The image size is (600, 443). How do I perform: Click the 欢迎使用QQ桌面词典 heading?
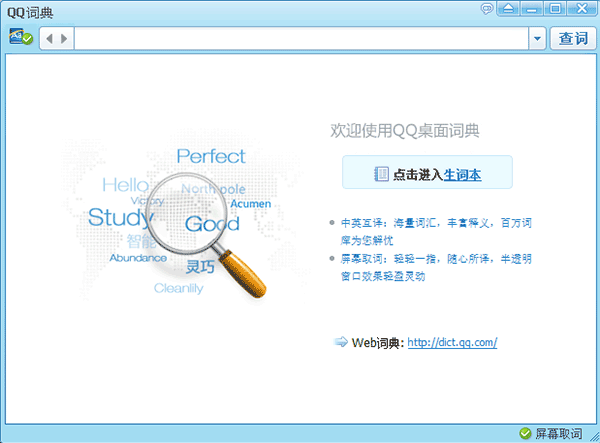pyautogui.click(x=405, y=130)
